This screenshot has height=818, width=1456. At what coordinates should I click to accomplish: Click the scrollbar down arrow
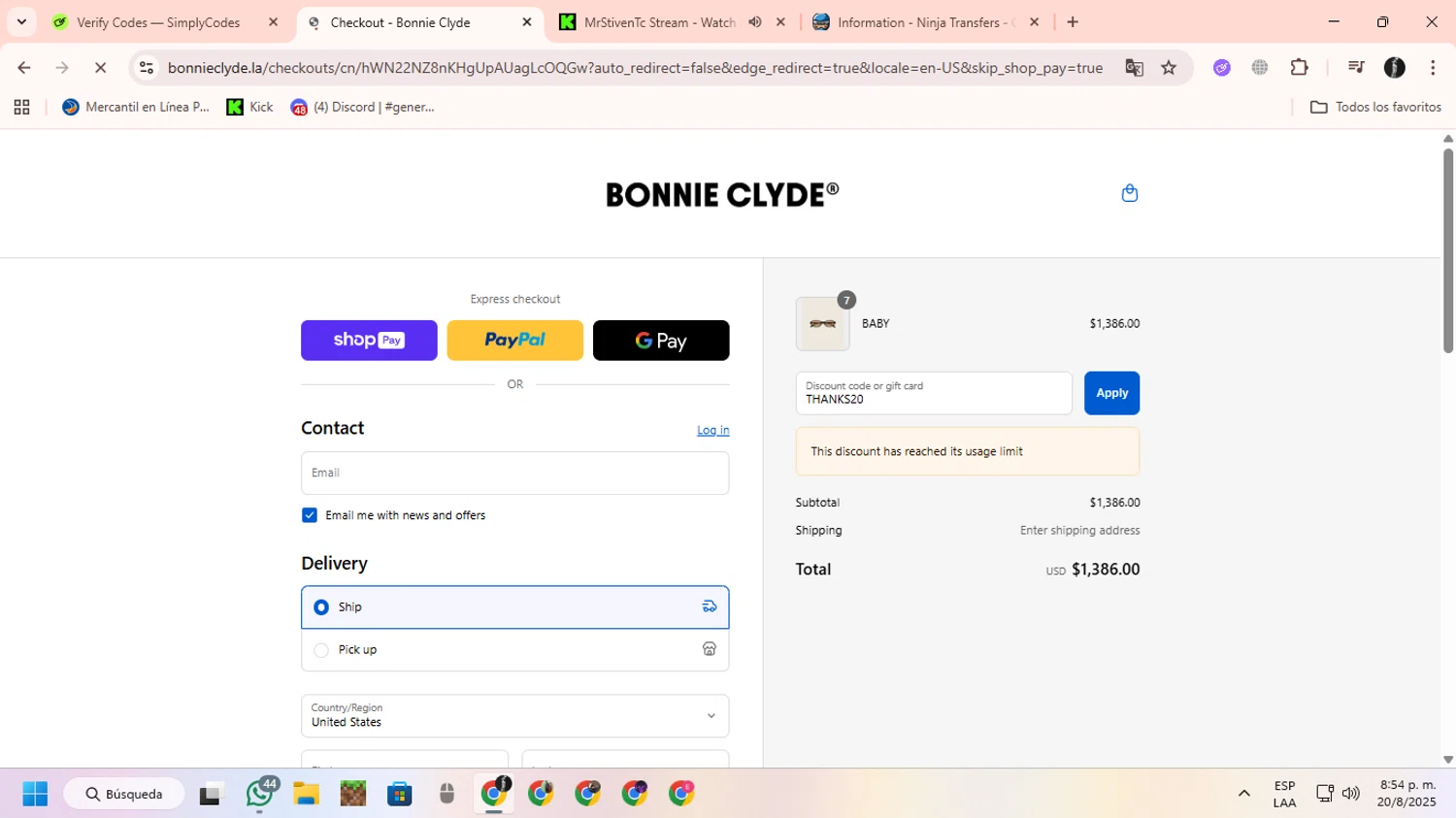click(1448, 760)
